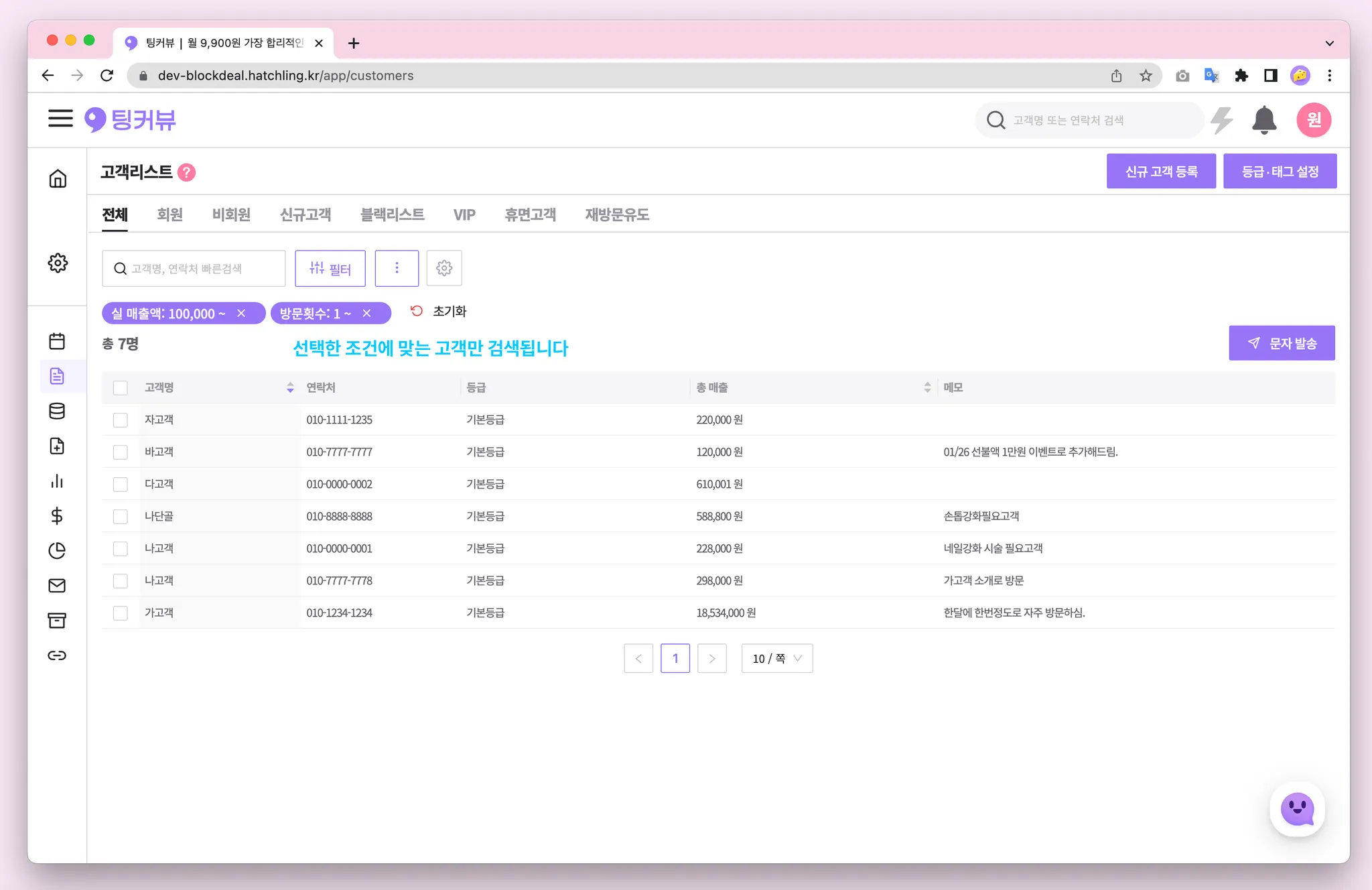Check the box for 자고객 row
1372x890 pixels.
[121, 420]
